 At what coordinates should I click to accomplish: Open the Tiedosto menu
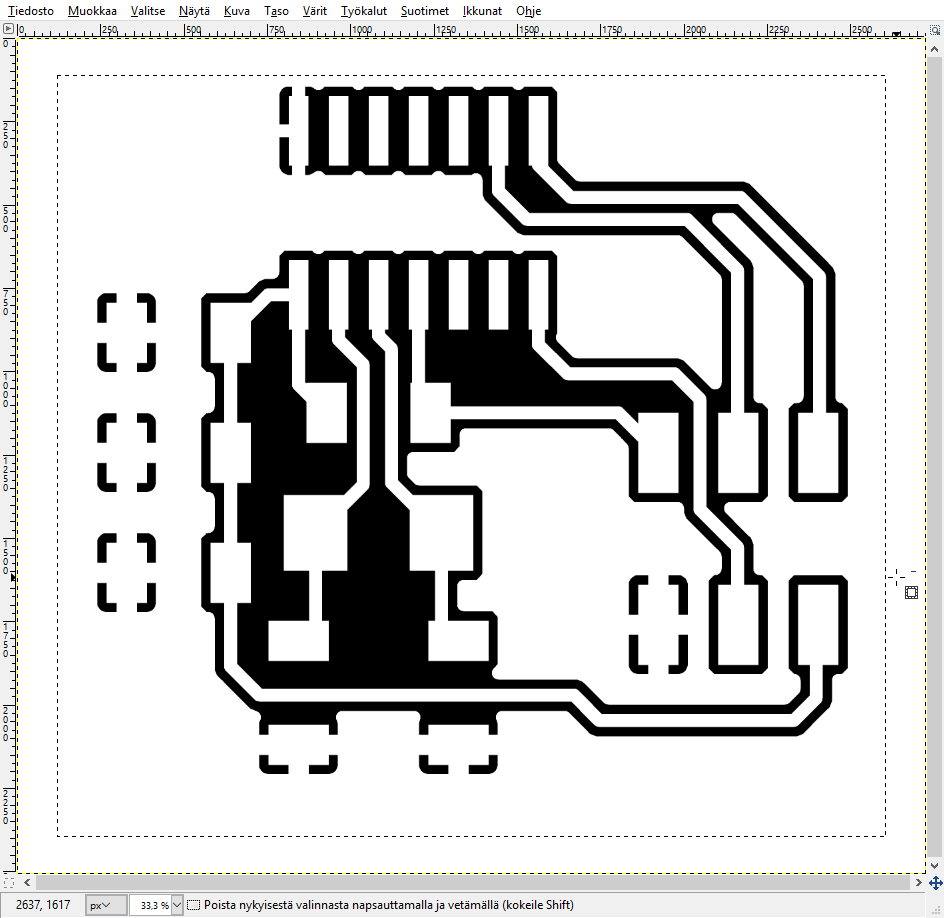tap(31, 11)
